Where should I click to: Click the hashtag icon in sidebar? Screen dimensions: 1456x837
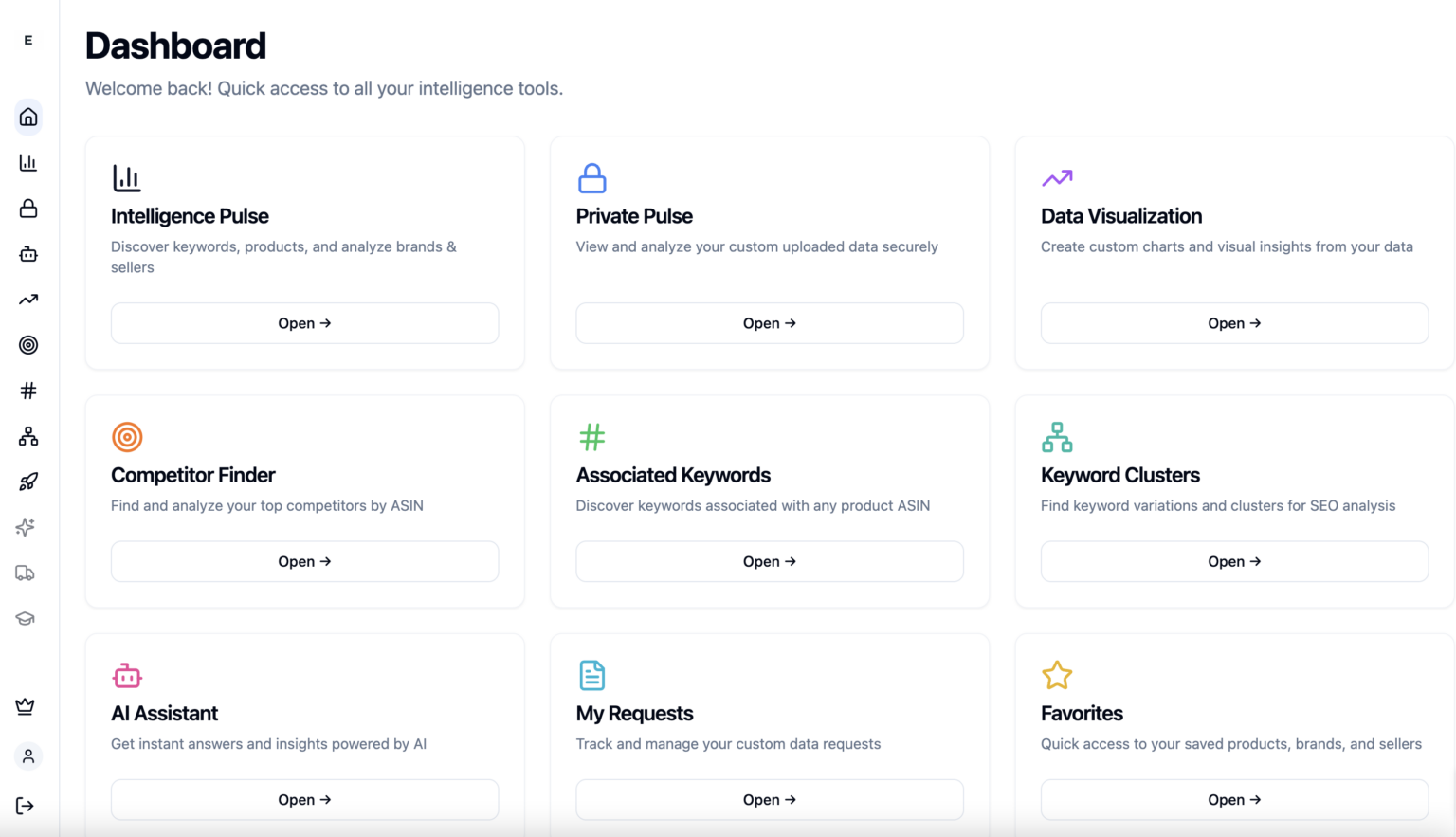(28, 391)
